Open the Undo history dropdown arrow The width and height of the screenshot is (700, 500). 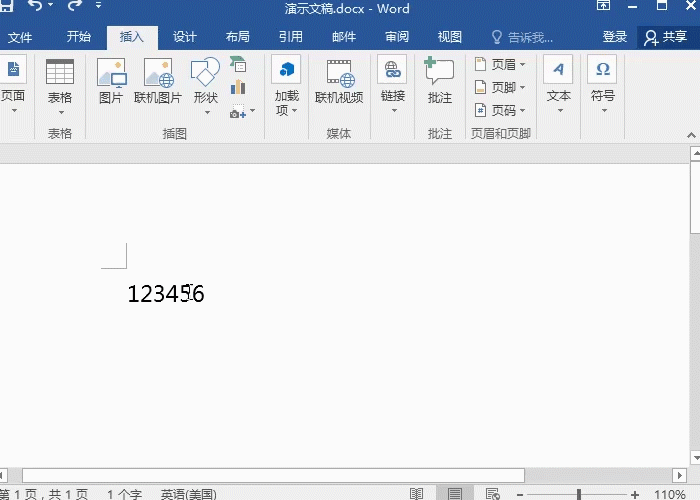[x=50, y=5]
